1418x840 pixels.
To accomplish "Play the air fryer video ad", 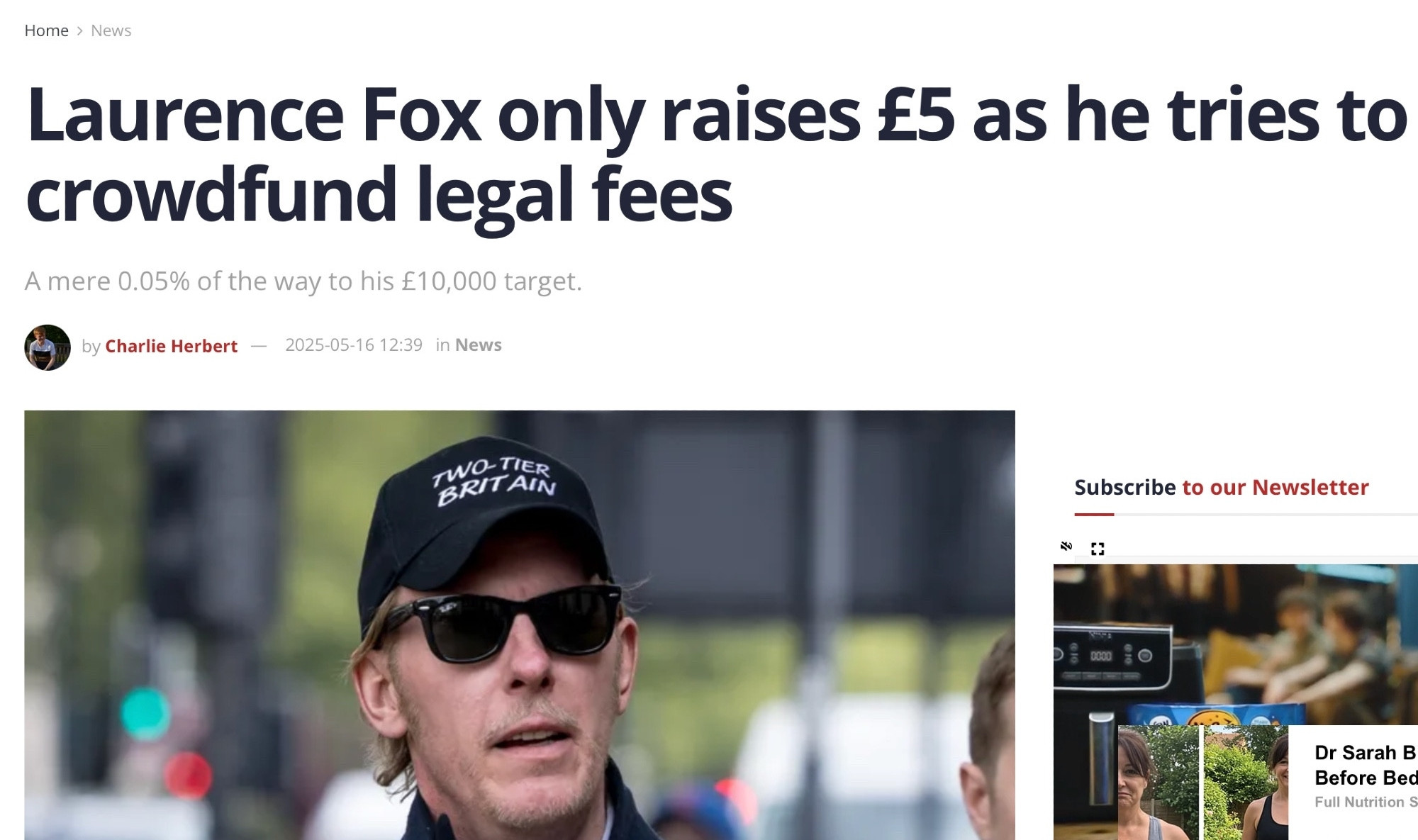I will point(1236,644).
